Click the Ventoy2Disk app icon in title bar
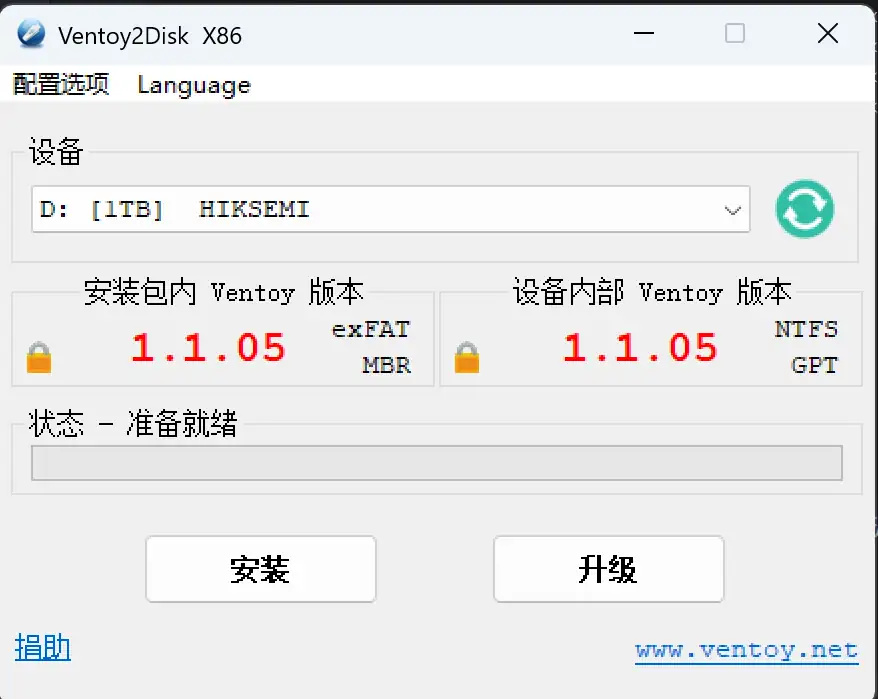The image size is (878, 699). tap(31, 34)
